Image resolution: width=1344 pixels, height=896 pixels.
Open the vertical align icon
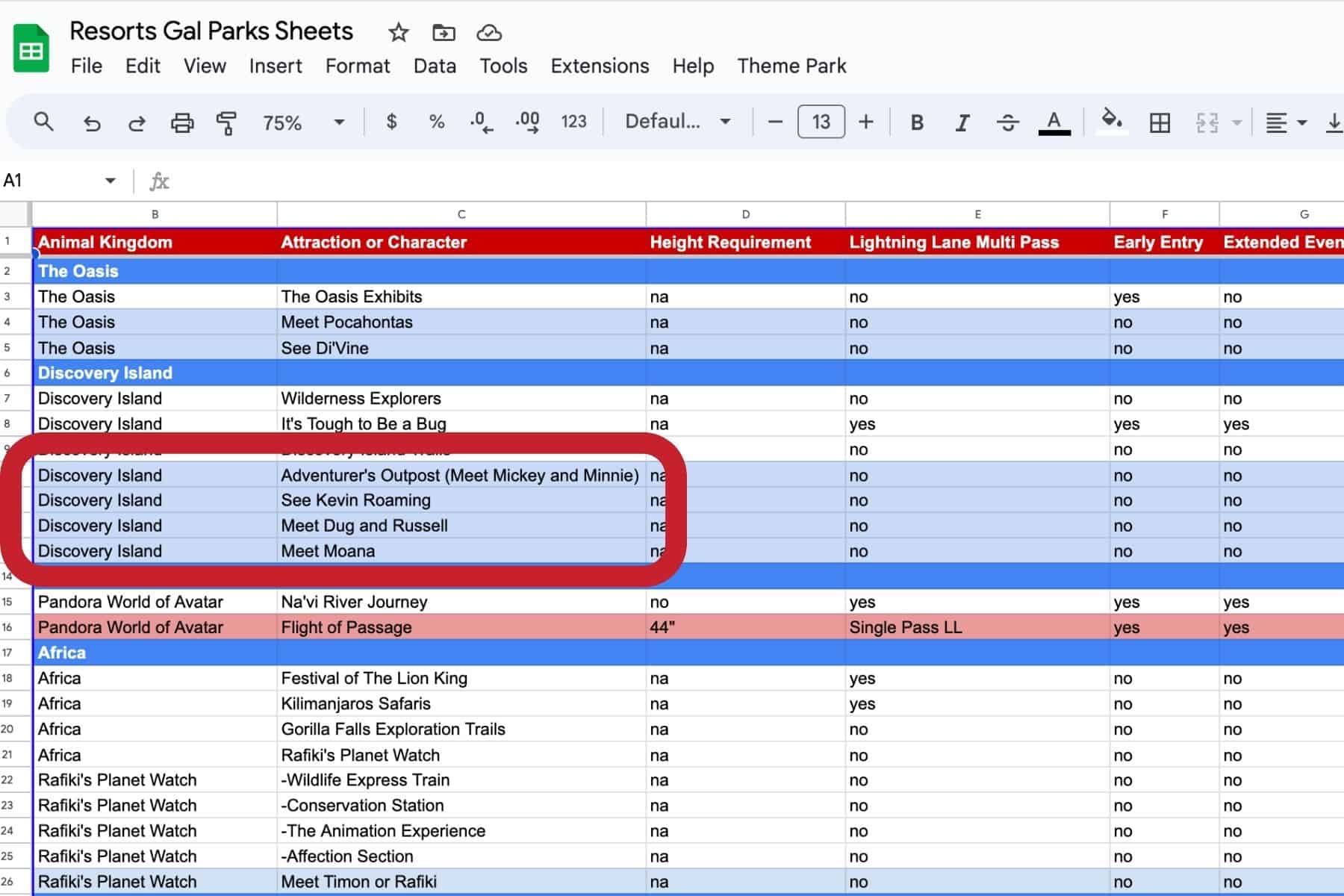coord(1334,122)
